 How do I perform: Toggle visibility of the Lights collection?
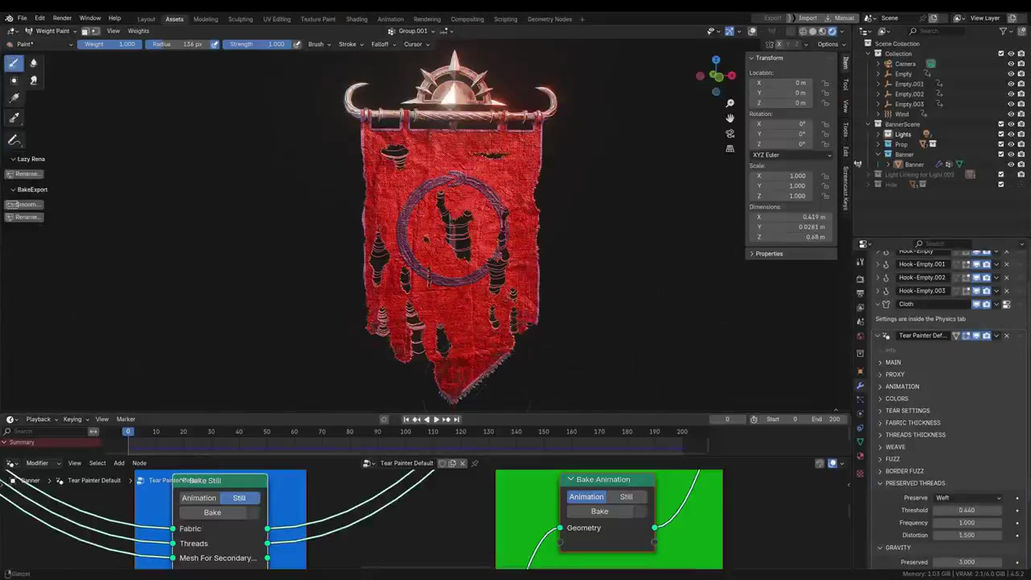point(1011,134)
